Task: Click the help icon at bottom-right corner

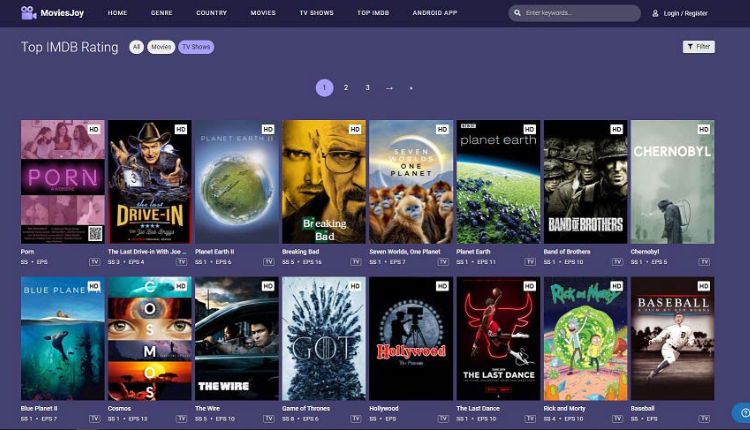Action: click(742, 412)
